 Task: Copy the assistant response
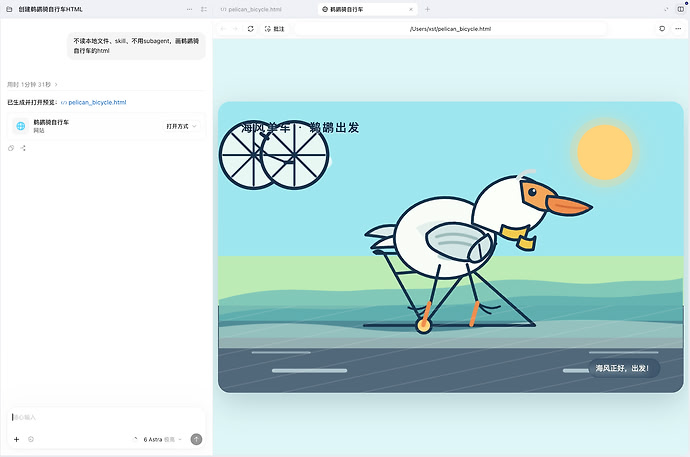click(x=11, y=148)
